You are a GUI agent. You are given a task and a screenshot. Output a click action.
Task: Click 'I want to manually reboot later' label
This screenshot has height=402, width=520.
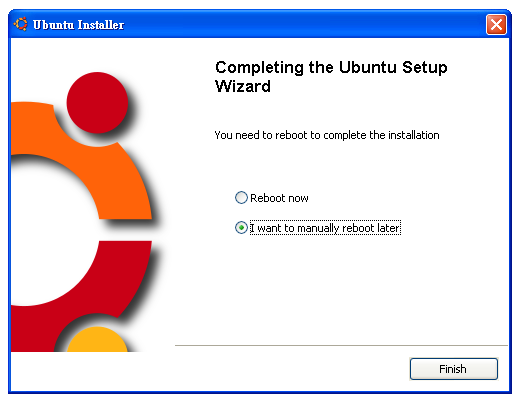tap(325, 228)
